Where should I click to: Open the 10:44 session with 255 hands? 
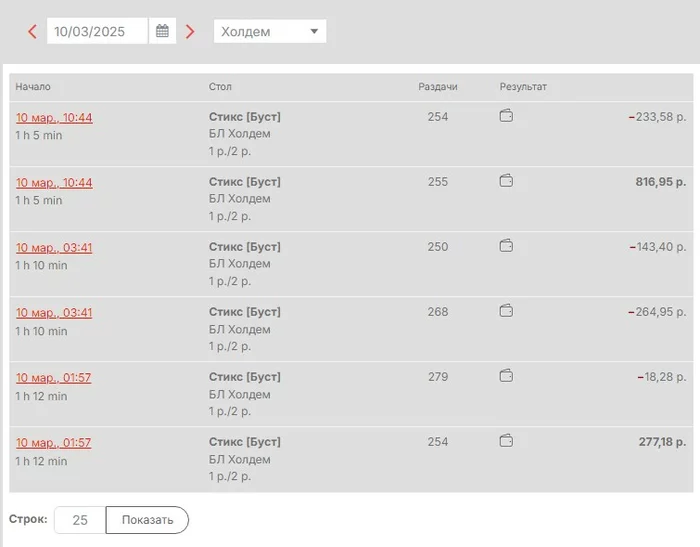54,183
